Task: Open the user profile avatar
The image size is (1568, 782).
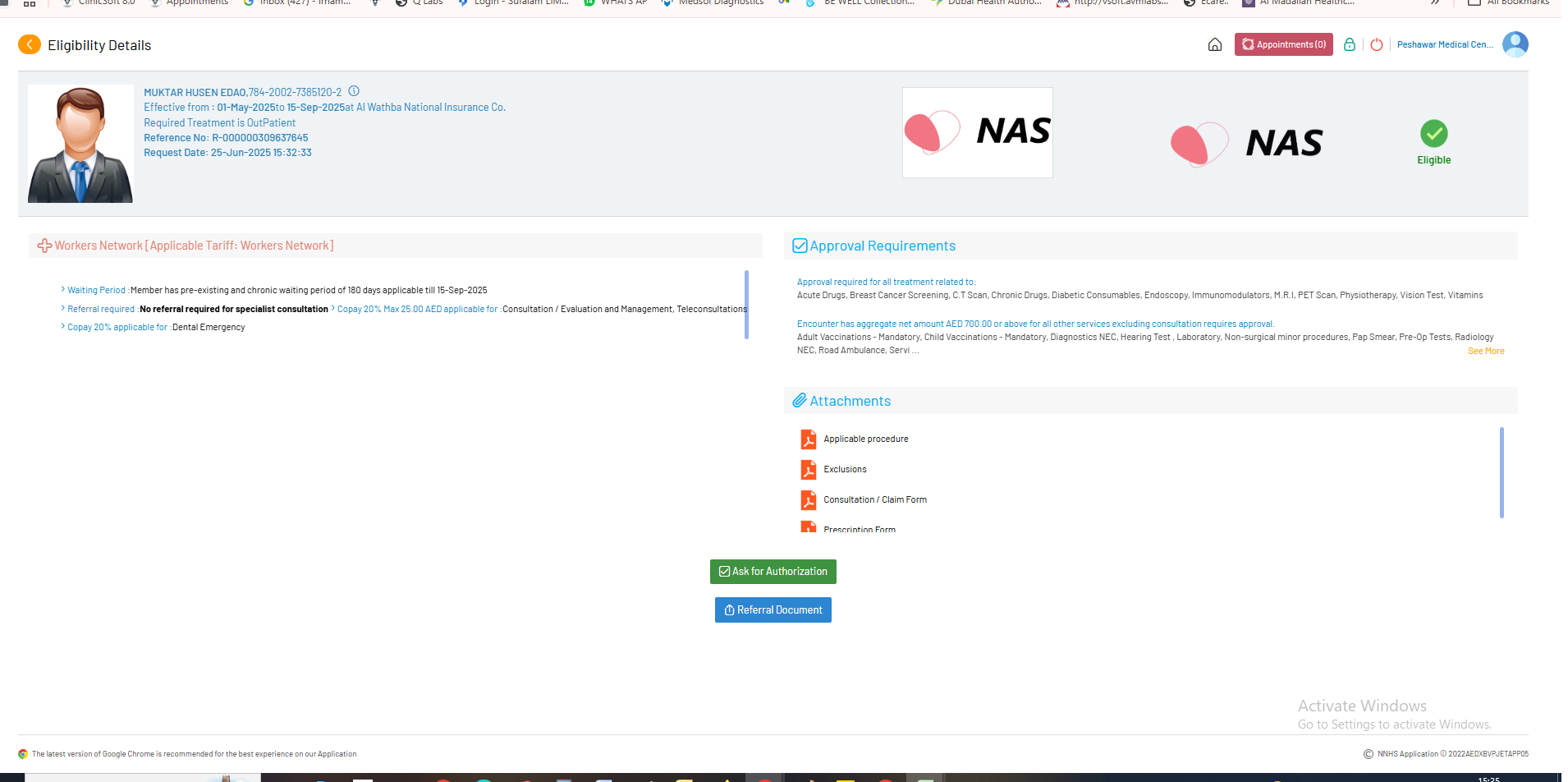Action: coord(1515,44)
